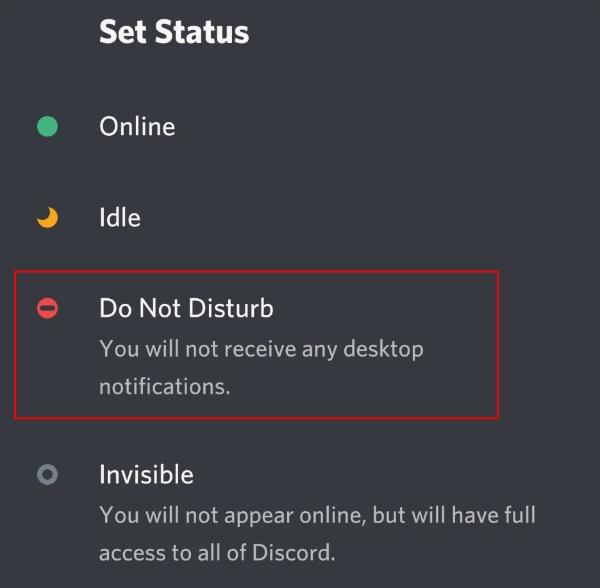Click the red Do Not Disturb icon
Image resolution: width=600 pixels, height=588 pixels.
pos(47,309)
